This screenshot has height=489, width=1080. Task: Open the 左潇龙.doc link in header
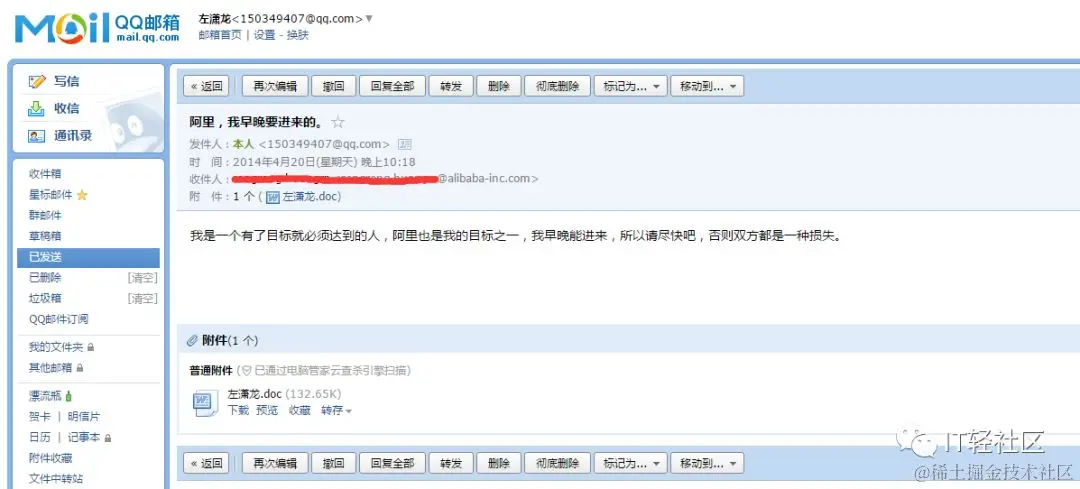[x=311, y=196]
